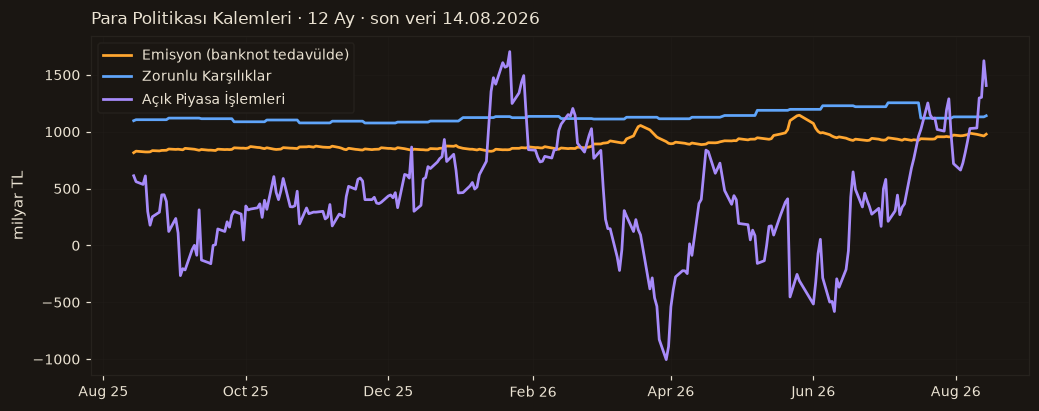Click the Oct 25 x-axis tick label
The height and width of the screenshot is (411, 1039).
click(246, 391)
